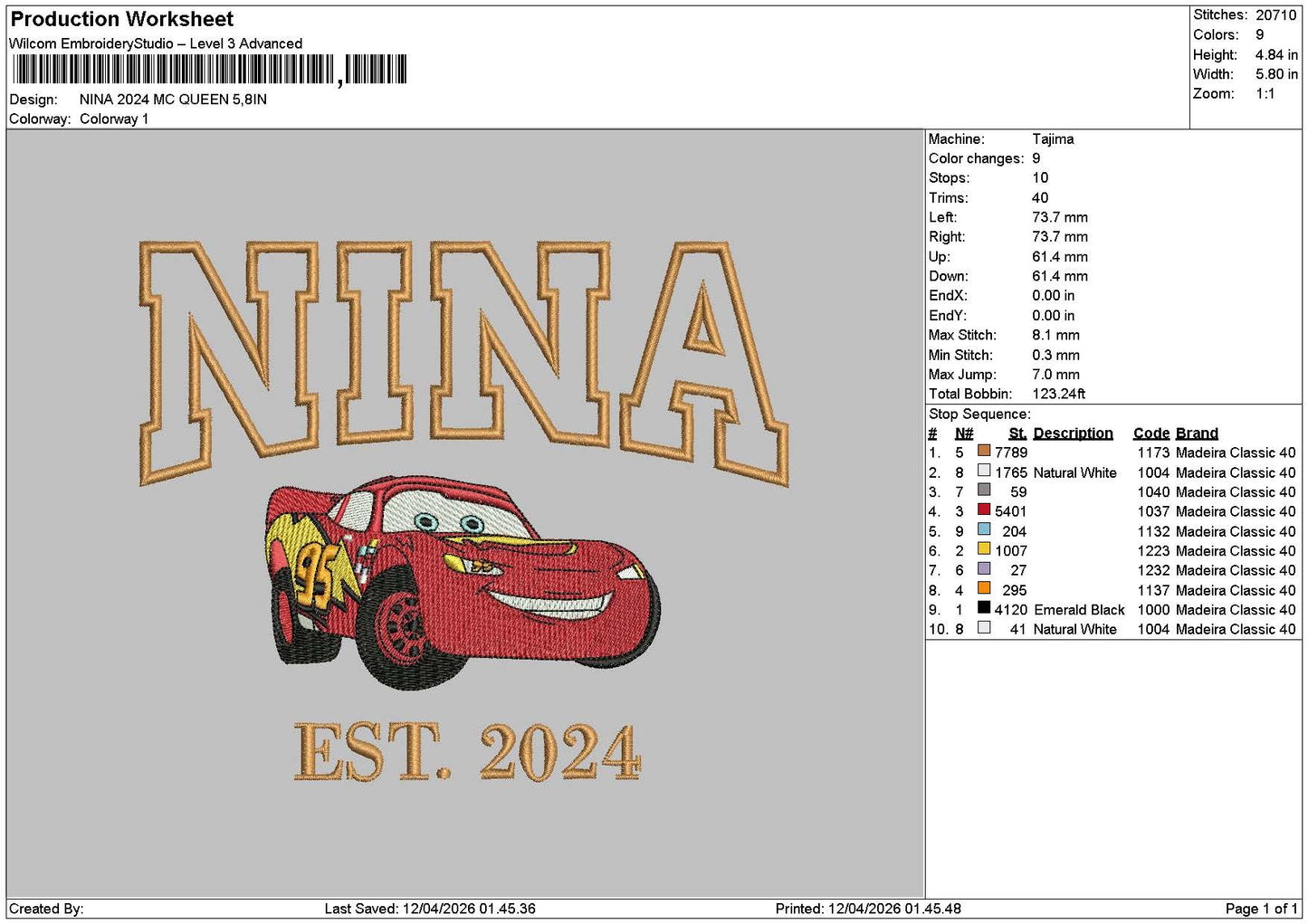Click the Natural White swatch for stop 2

pos(984,471)
